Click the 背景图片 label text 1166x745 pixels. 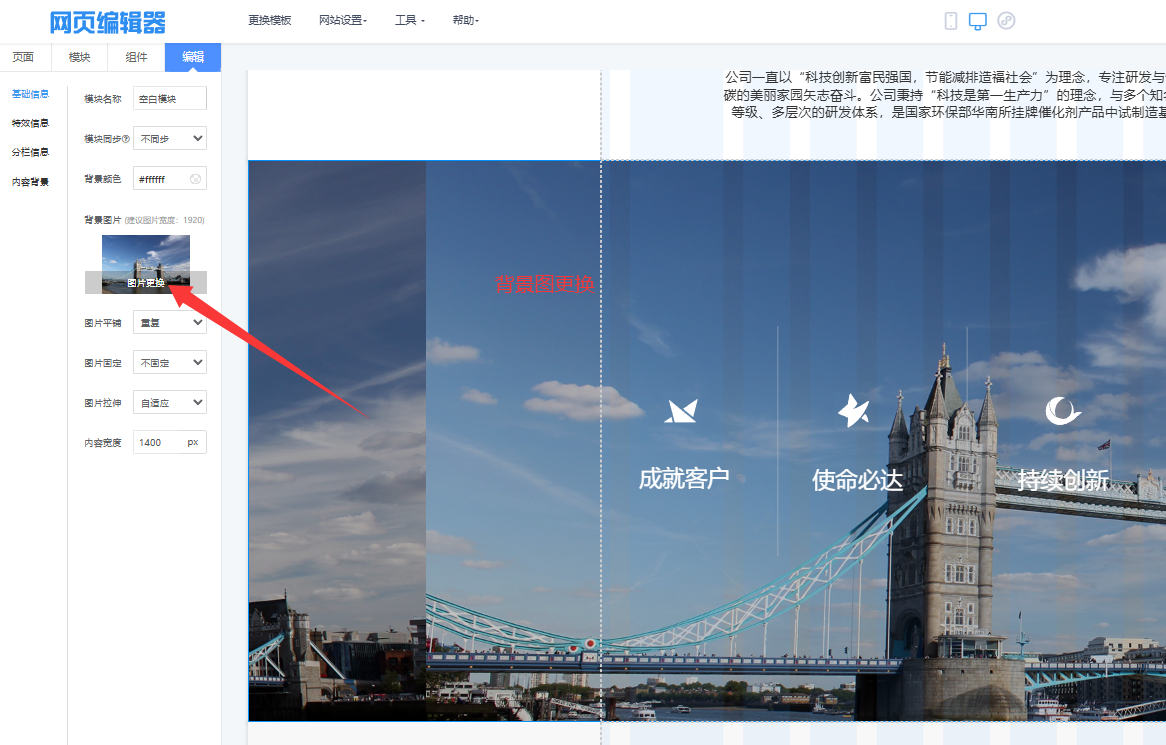coord(103,220)
